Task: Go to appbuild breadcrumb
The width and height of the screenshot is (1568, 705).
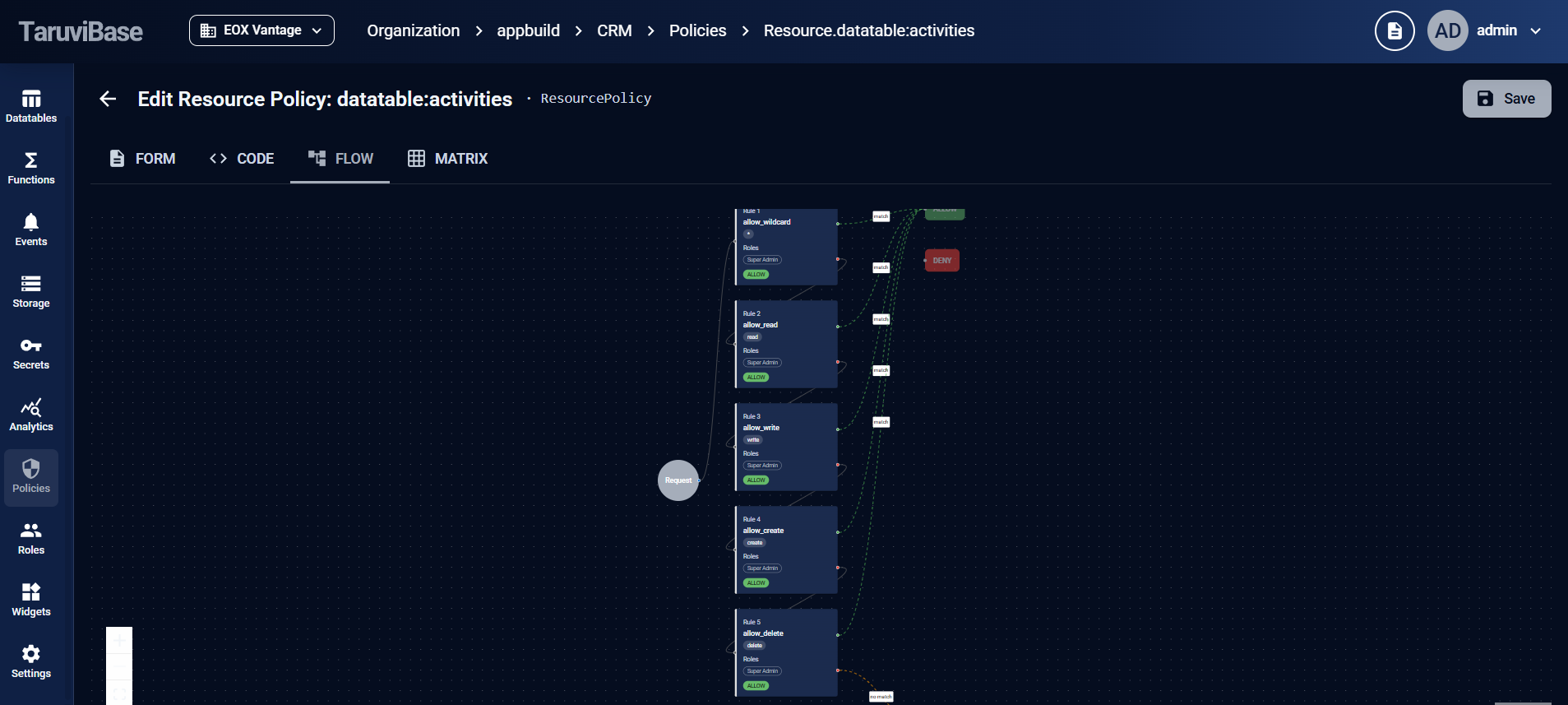Action: pyautogui.click(x=528, y=30)
